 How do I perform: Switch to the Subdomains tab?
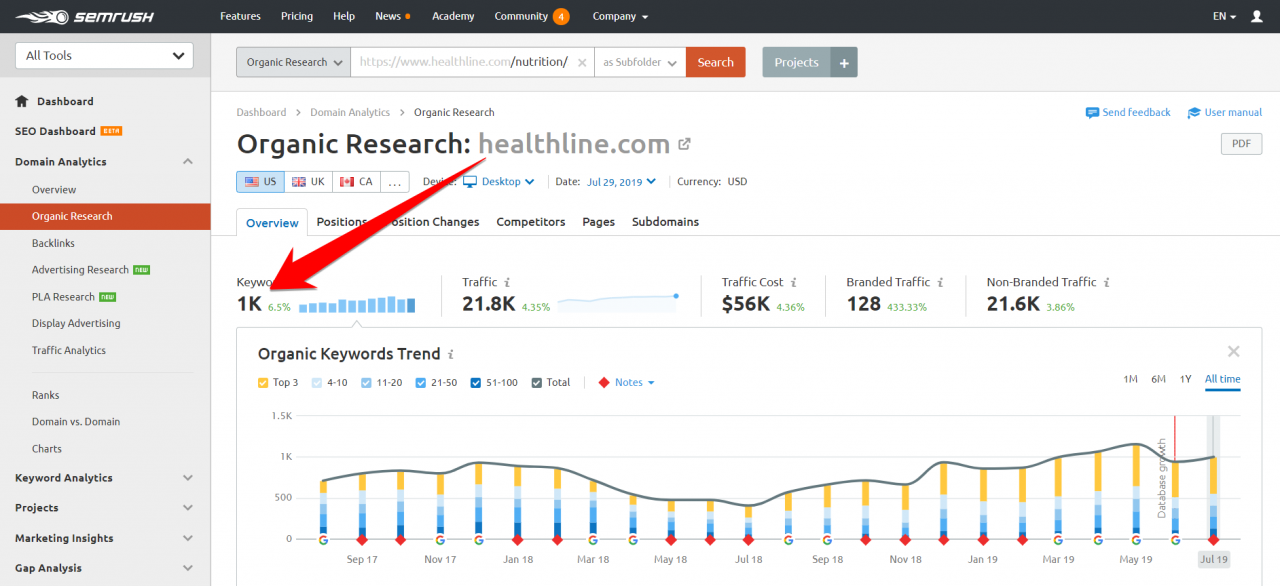(665, 222)
